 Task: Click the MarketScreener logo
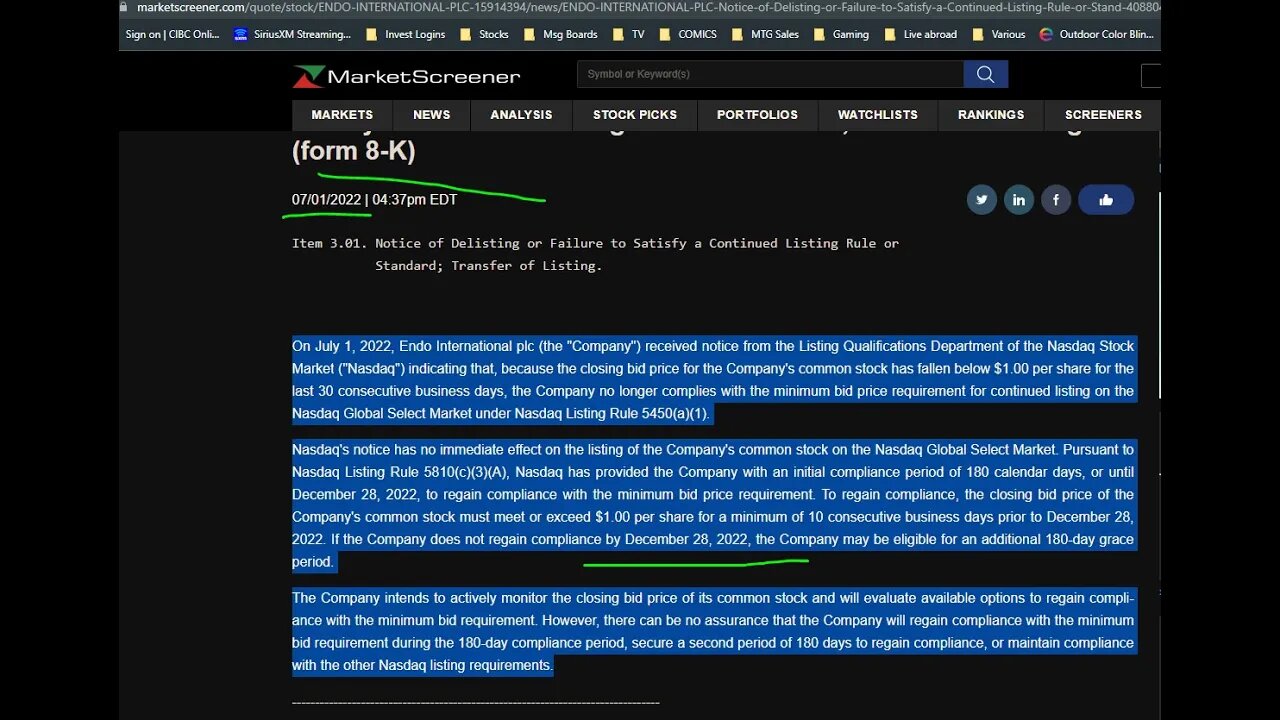pyautogui.click(x=406, y=76)
